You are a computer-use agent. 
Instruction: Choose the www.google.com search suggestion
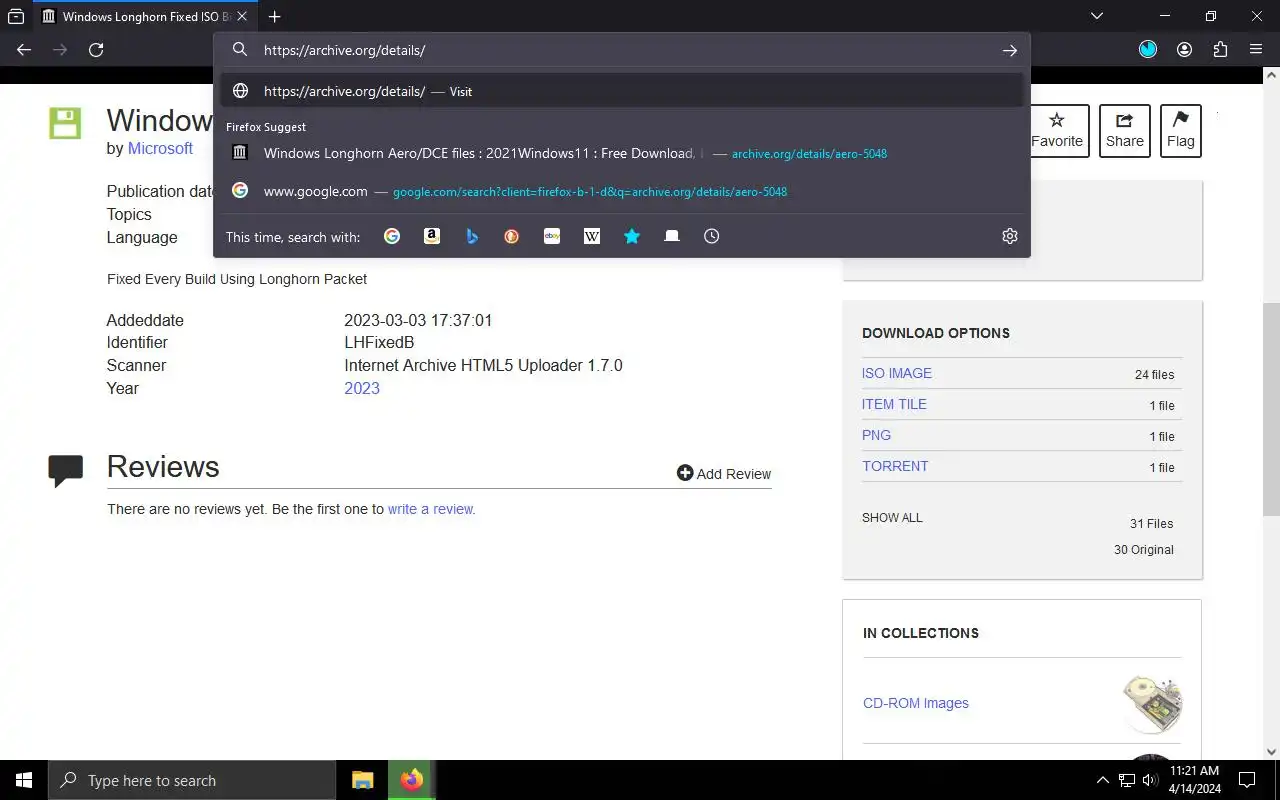click(x=622, y=191)
